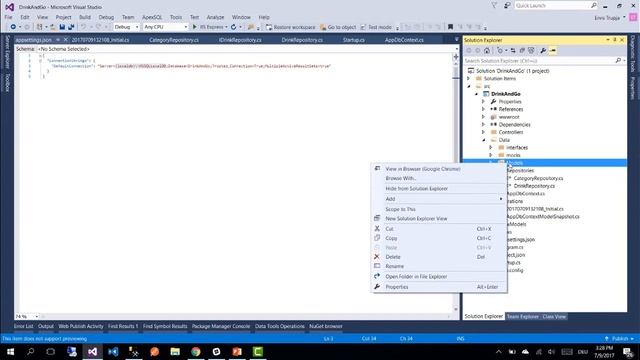Click the Undo toolbar arrow
The width and height of the screenshot is (640, 360).
pyautogui.click(x=83, y=27)
